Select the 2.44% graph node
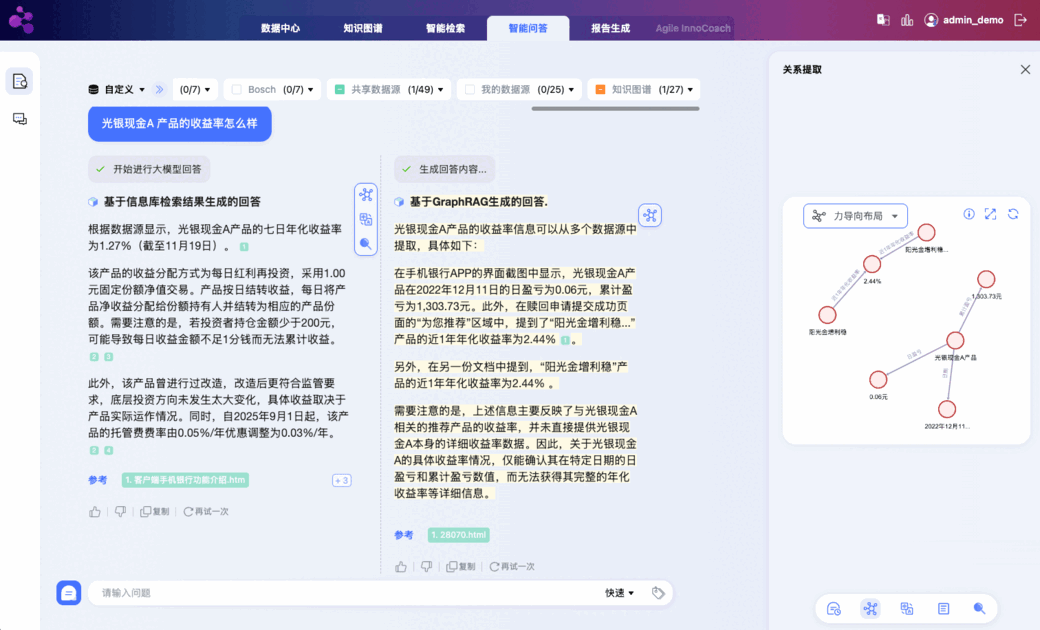 tap(872, 264)
